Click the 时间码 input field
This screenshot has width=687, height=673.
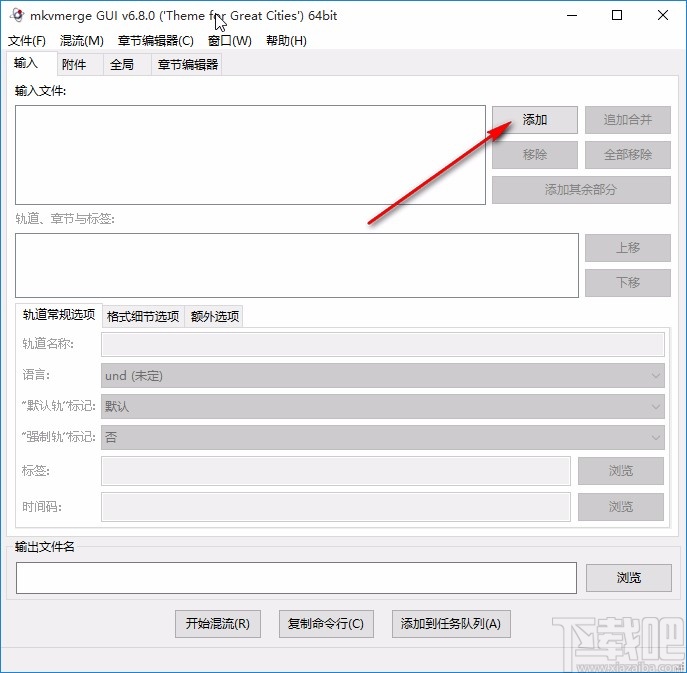coord(336,507)
